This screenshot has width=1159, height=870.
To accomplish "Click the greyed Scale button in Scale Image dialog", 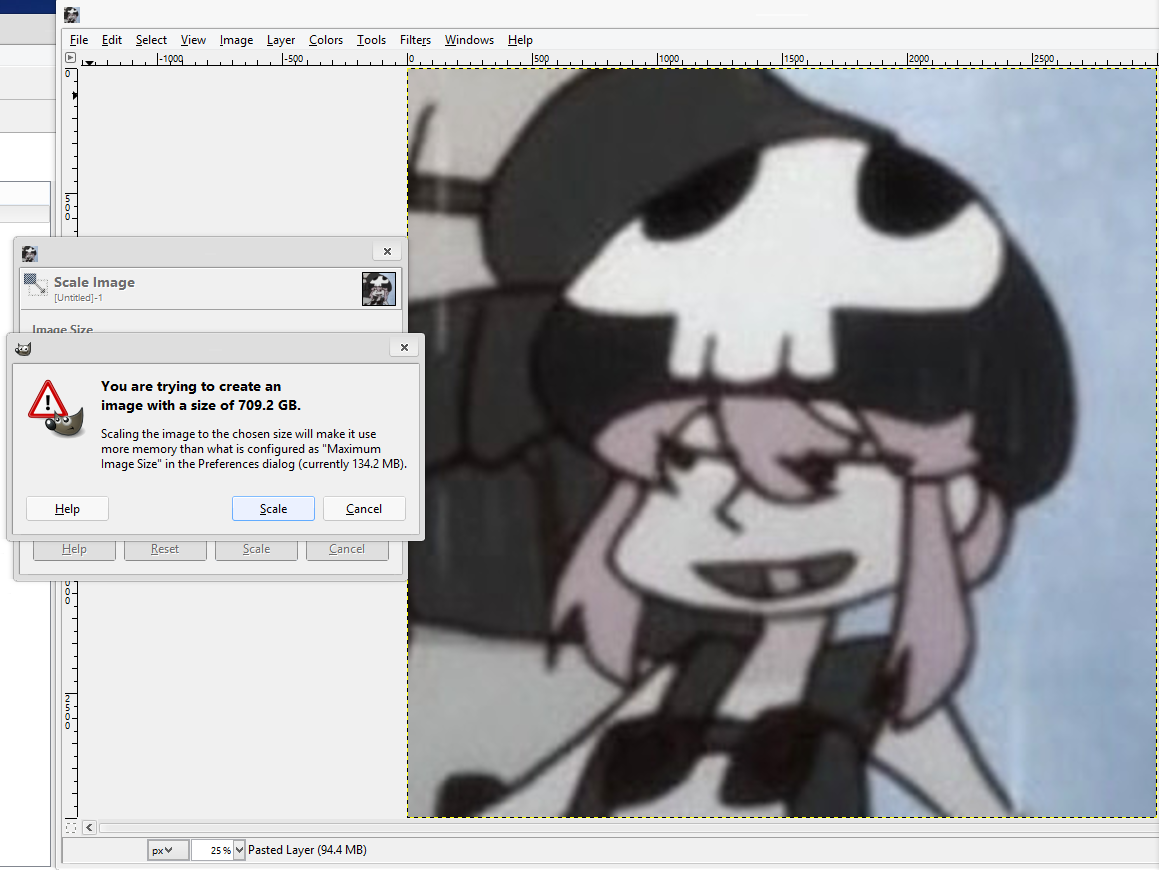I will pyautogui.click(x=256, y=549).
